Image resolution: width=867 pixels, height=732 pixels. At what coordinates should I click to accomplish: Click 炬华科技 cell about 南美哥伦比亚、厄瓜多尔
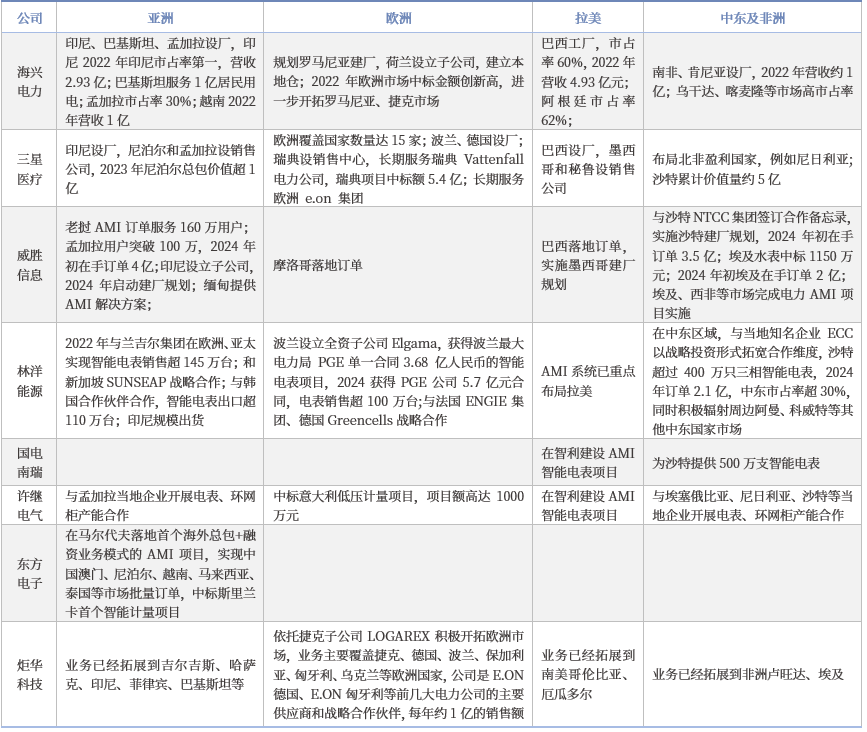click(588, 674)
